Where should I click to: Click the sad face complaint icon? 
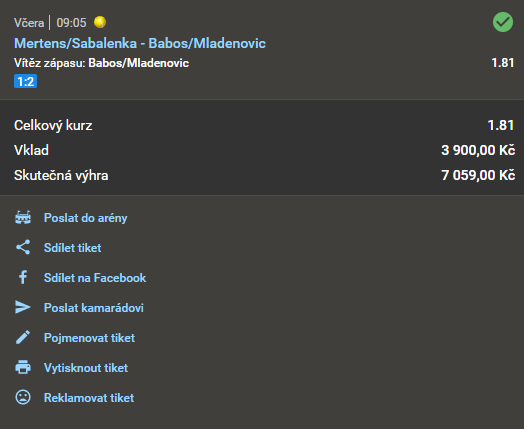coord(23,397)
